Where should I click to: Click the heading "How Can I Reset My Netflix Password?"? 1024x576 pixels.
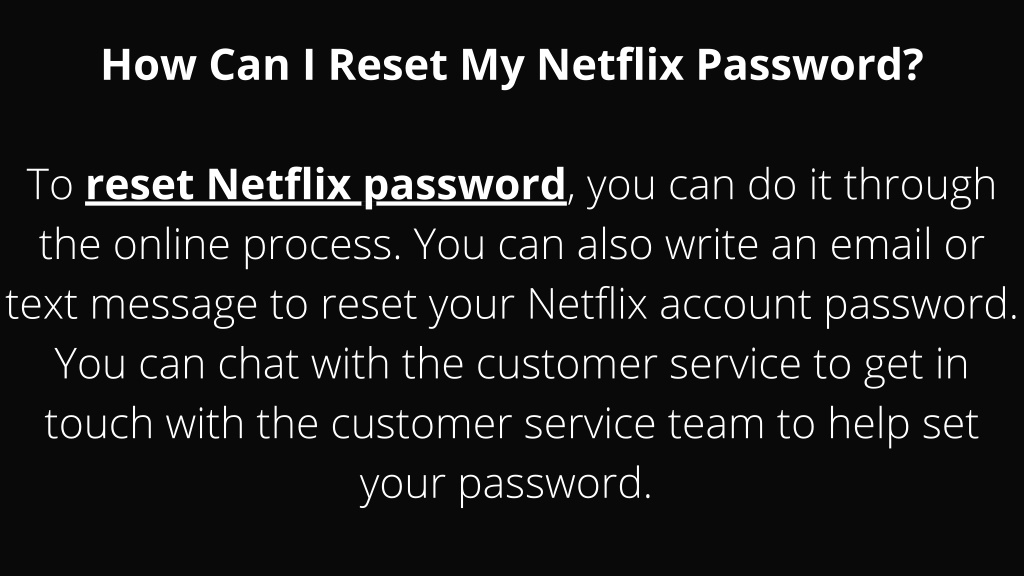pyautogui.click(x=513, y=65)
